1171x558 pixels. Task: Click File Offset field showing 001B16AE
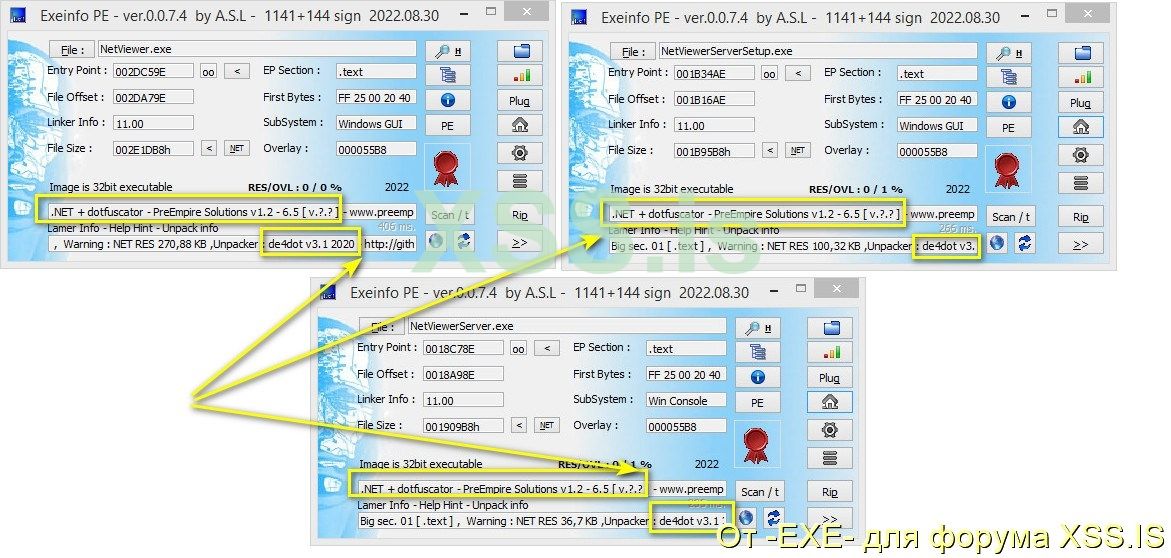[x=714, y=99]
